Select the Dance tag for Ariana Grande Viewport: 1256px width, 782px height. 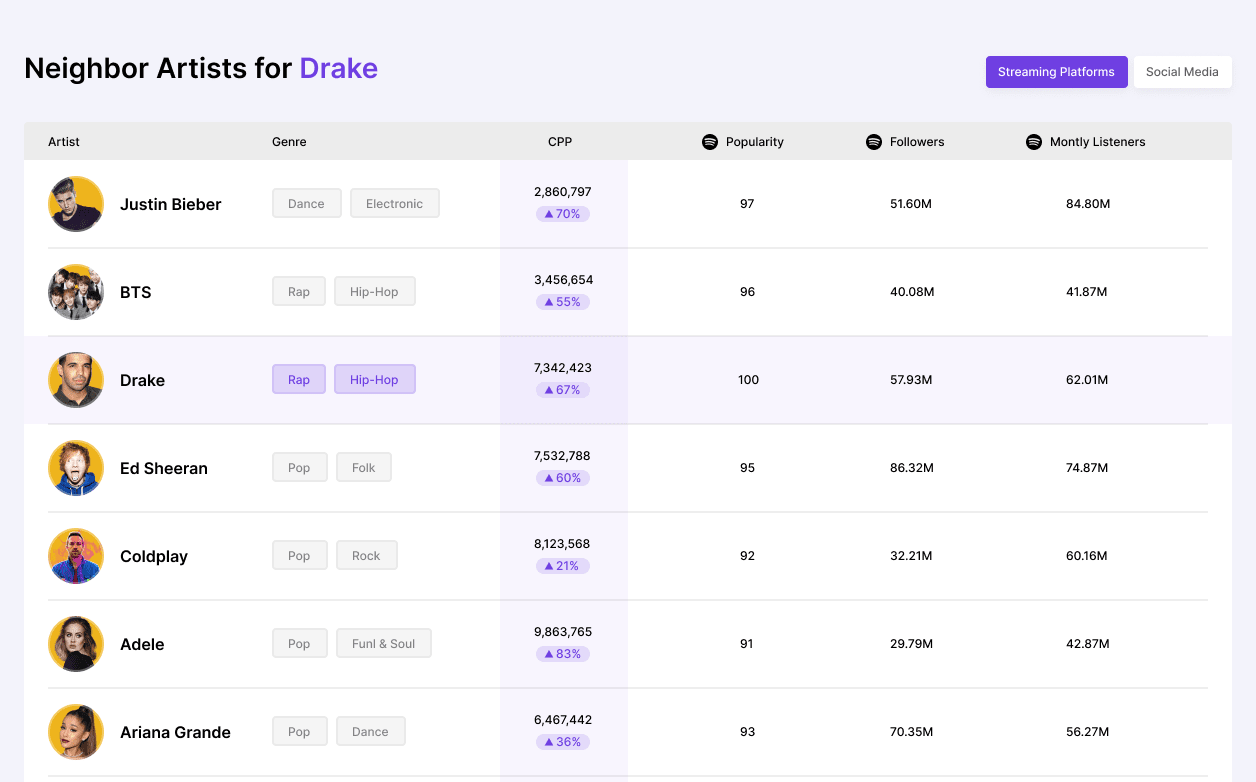(370, 732)
